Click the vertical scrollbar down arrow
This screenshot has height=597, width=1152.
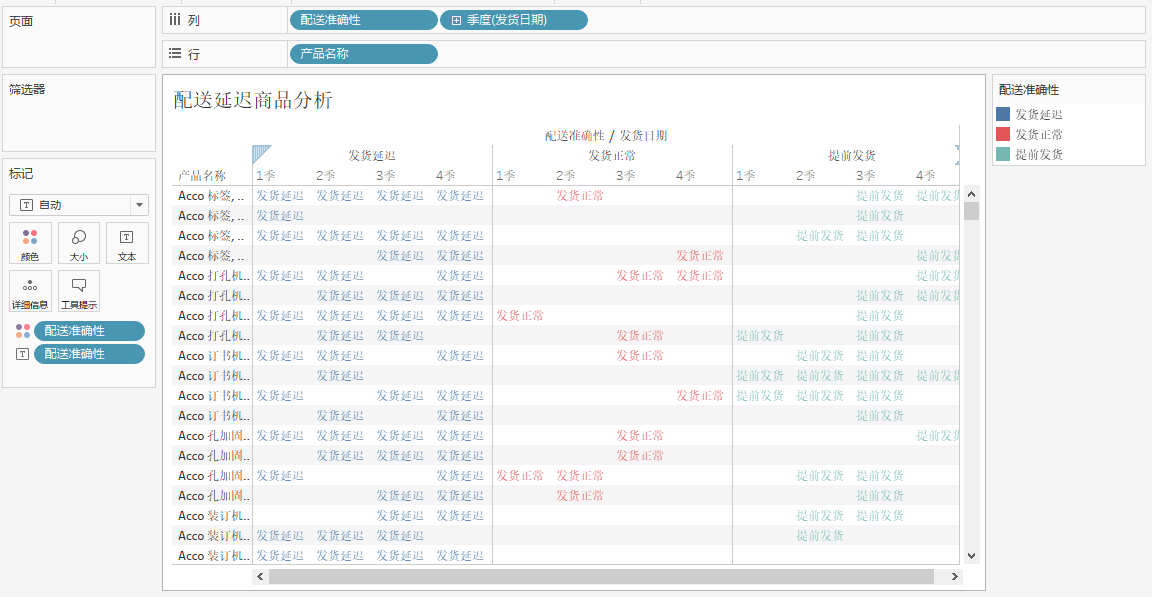pyautogui.click(x=970, y=555)
